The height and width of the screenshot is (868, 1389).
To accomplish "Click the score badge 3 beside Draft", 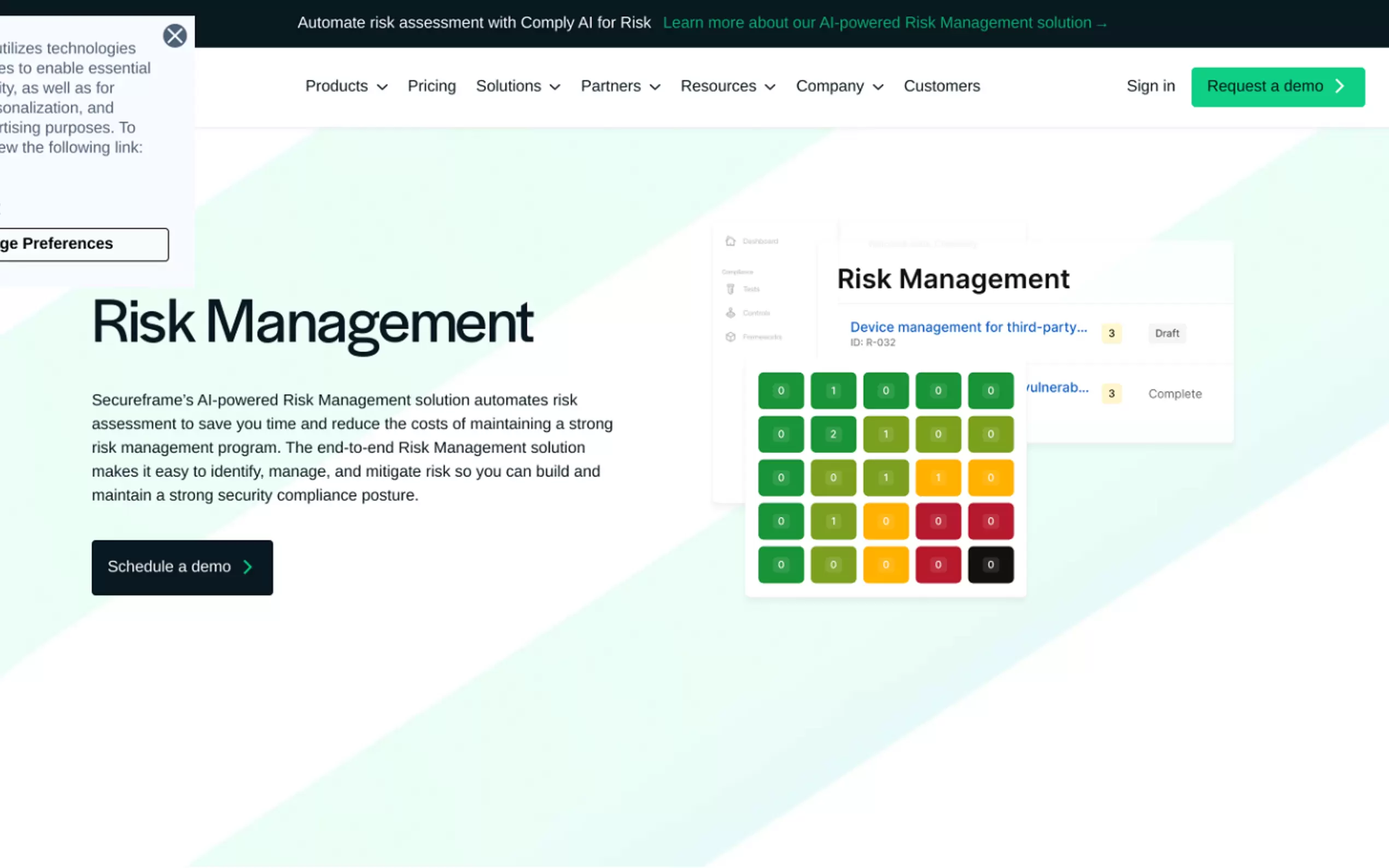I will 1112,333.
